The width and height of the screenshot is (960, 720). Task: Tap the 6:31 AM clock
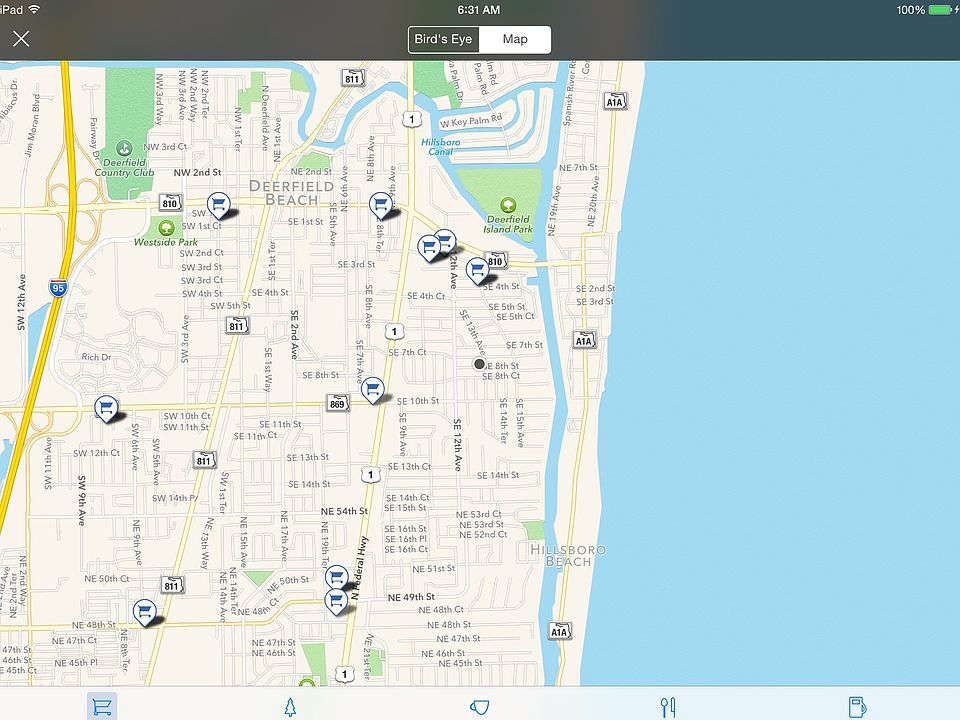click(x=479, y=10)
